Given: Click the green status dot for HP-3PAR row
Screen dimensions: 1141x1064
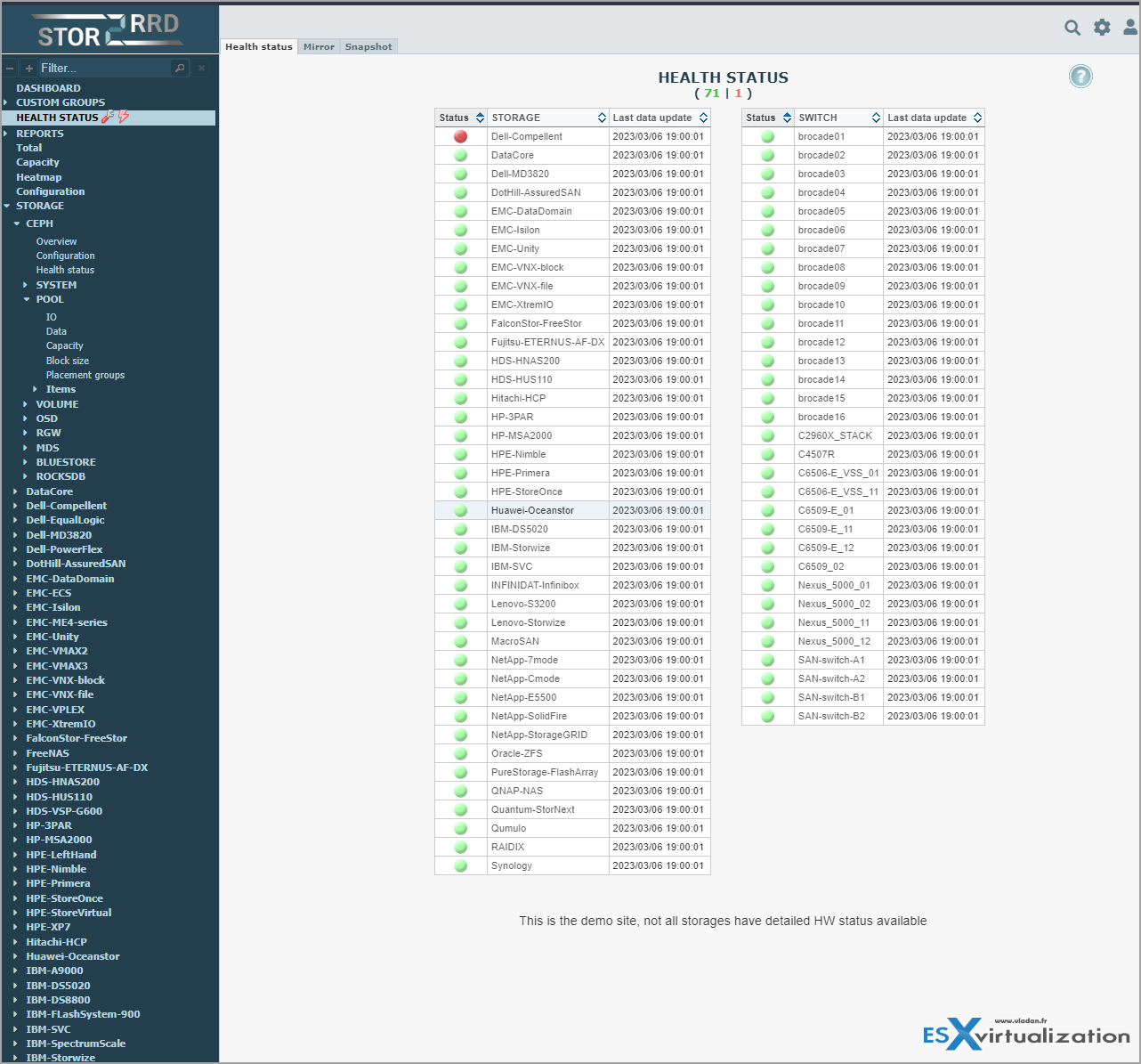Looking at the screenshot, I should [x=460, y=417].
